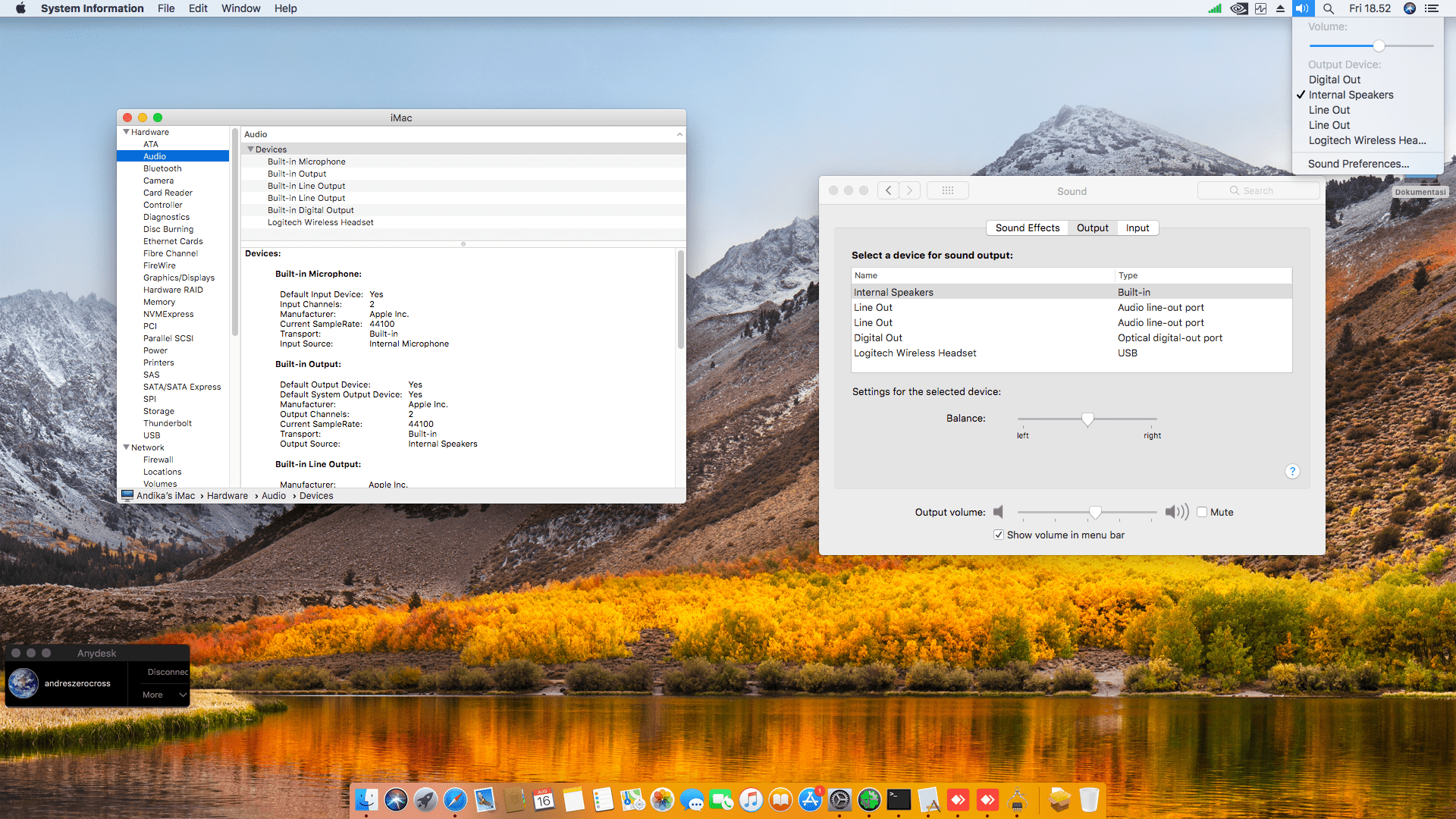Open the Window menu
1456x819 pixels.
[240, 8]
